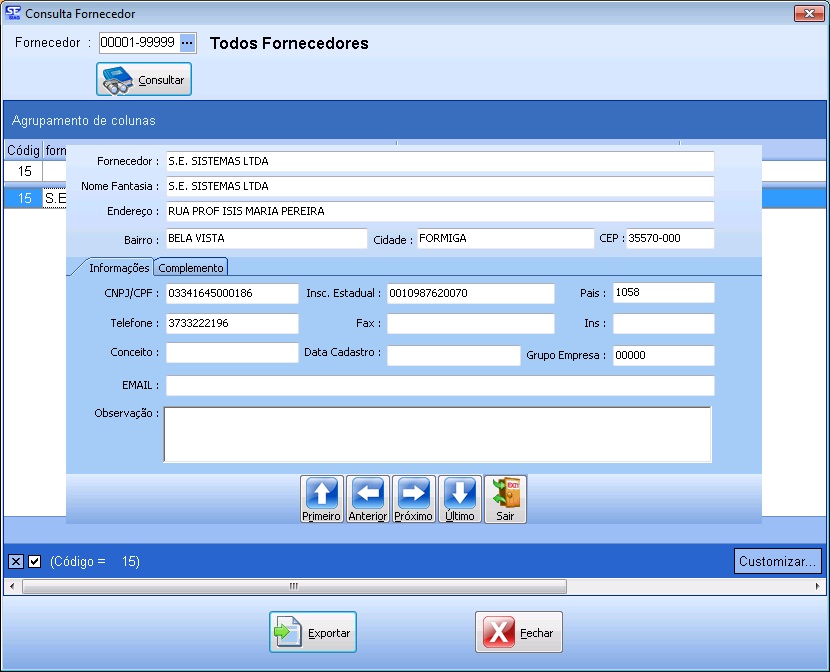The image size is (830, 672).
Task: Click the Consultar search button
Action: [144, 80]
